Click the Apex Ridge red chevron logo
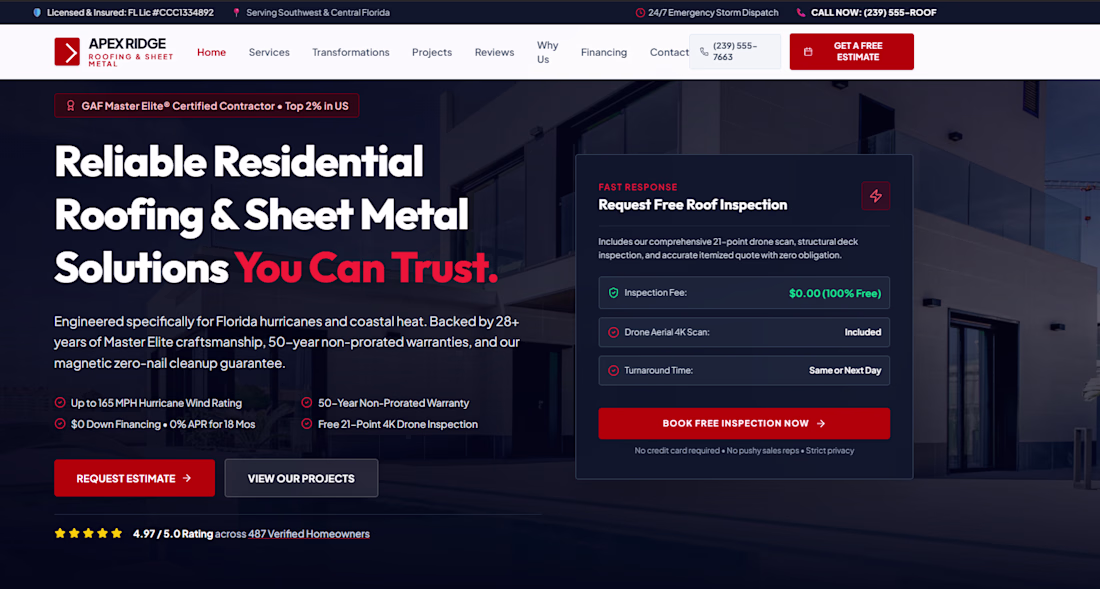 tap(67, 52)
